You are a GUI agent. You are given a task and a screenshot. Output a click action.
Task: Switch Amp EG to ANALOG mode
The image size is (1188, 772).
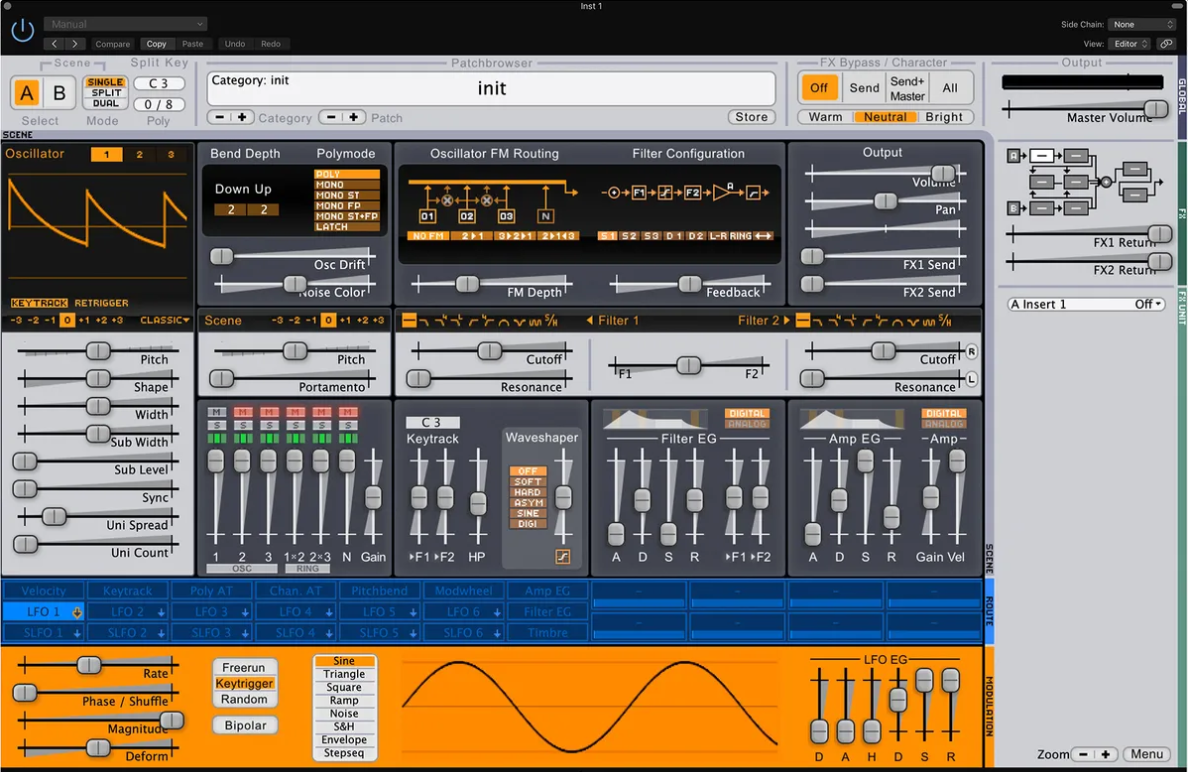[x=943, y=424]
